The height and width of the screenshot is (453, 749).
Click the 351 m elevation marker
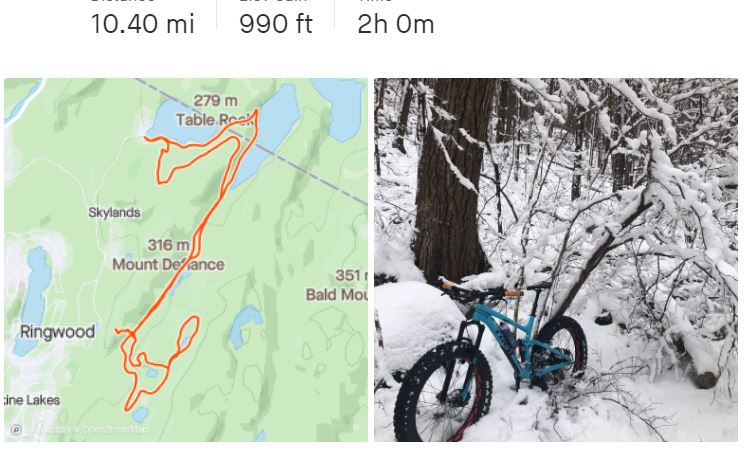point(352,275)
